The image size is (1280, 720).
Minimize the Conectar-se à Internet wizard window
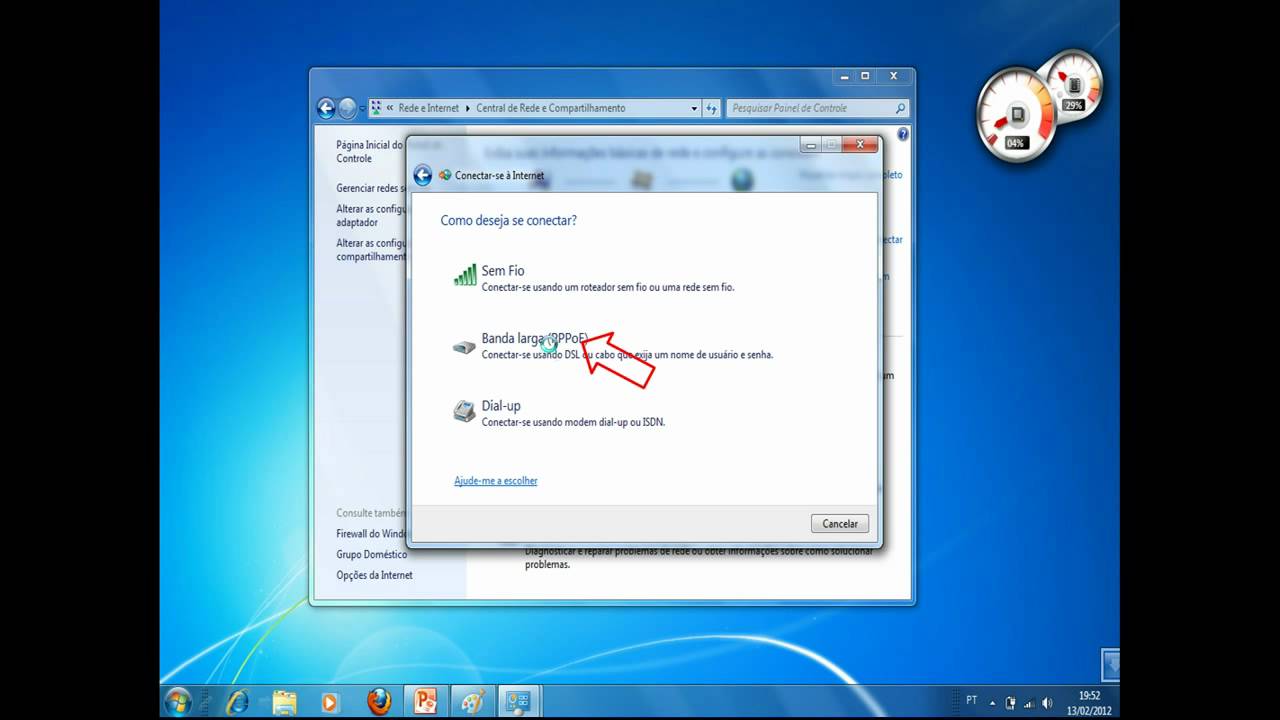point(810,145)
